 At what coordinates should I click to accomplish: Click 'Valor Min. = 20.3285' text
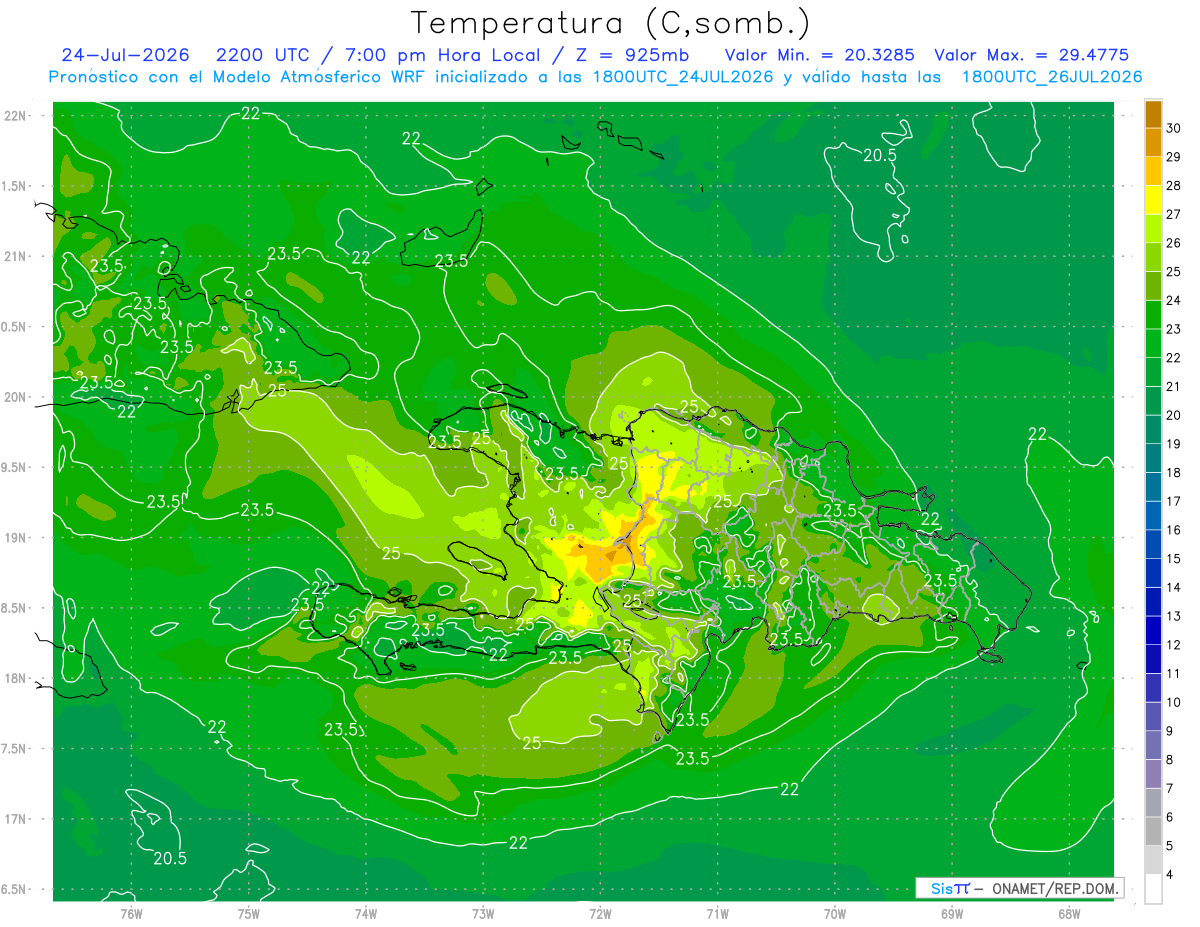click(820, 55)
